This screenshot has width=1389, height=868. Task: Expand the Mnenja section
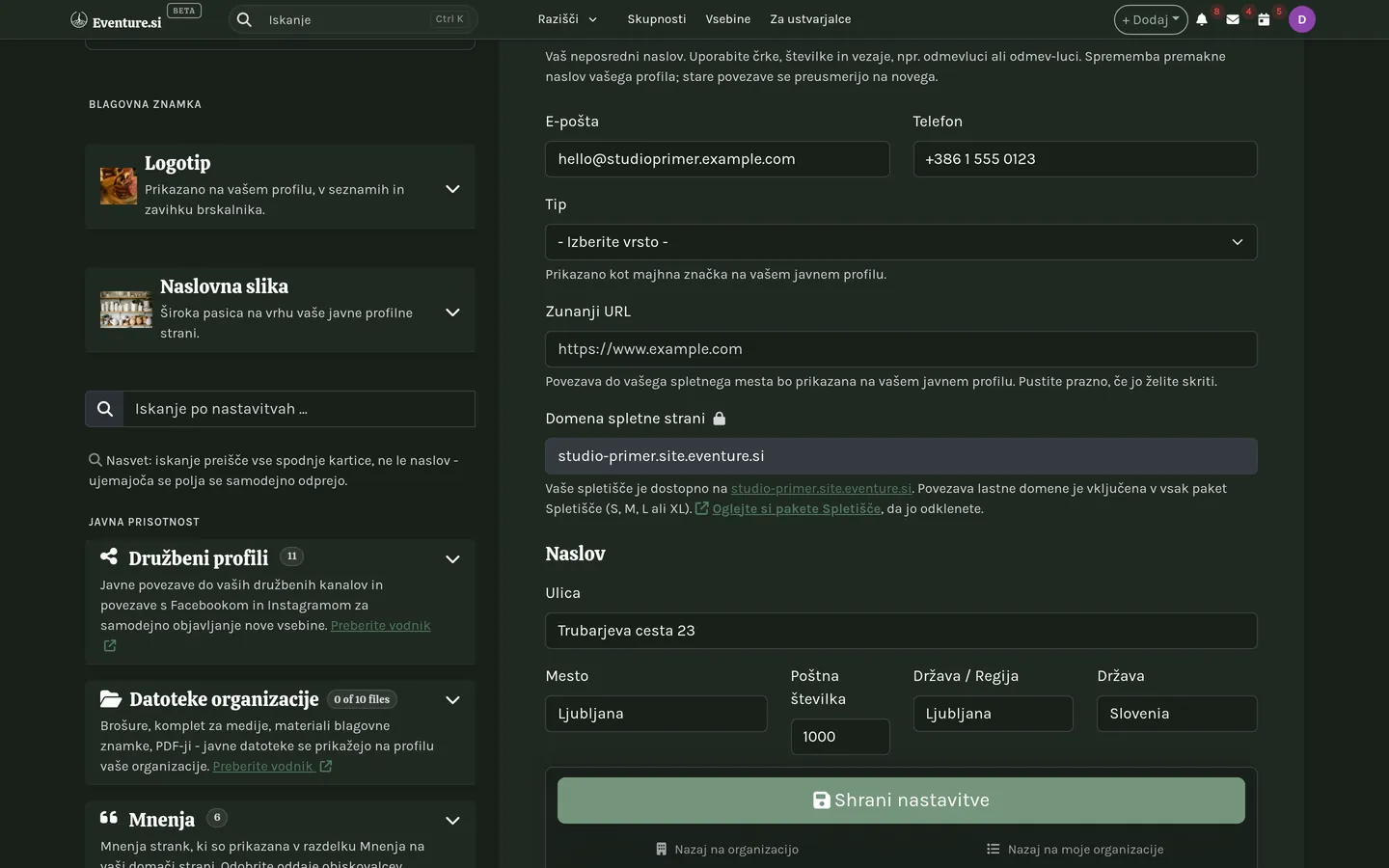coord(452,821)
